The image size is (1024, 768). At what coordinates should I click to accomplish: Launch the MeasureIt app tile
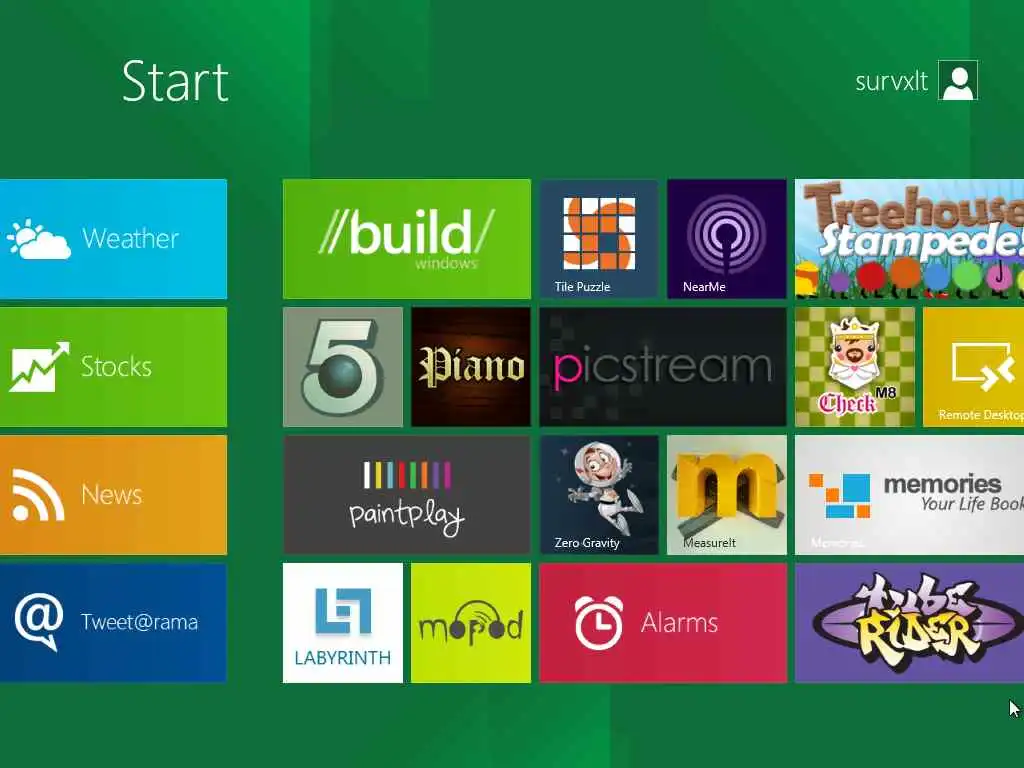[x=727, y=495]
